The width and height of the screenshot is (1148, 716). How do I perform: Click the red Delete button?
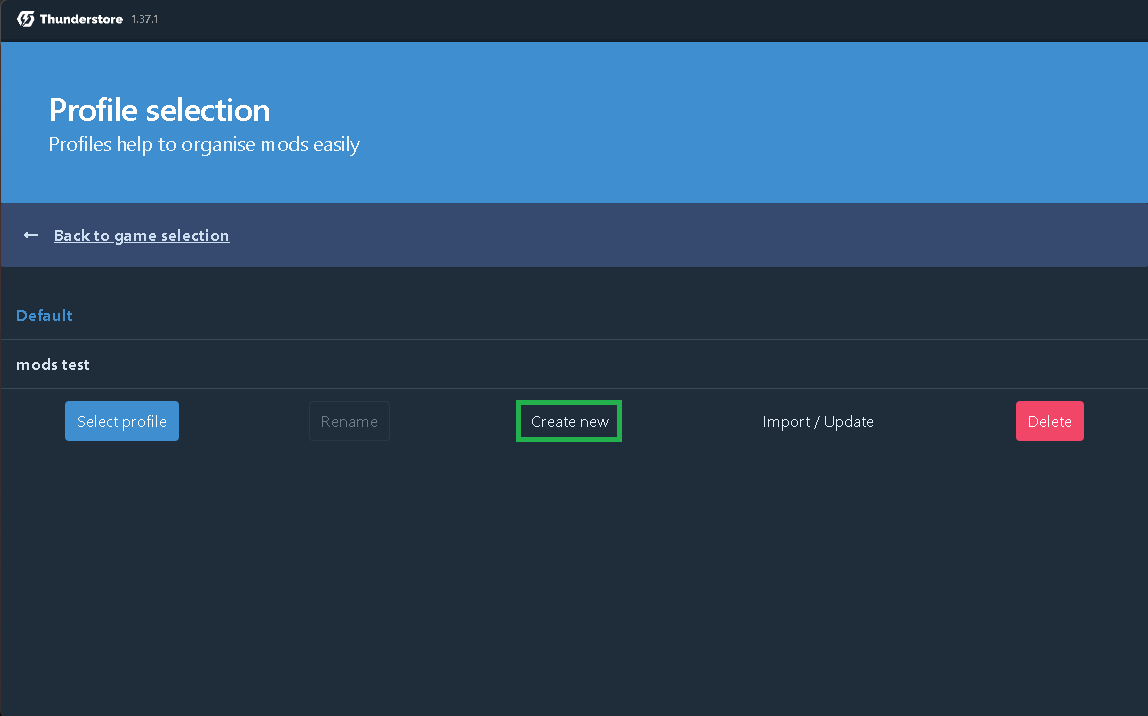pos(1049,421)
